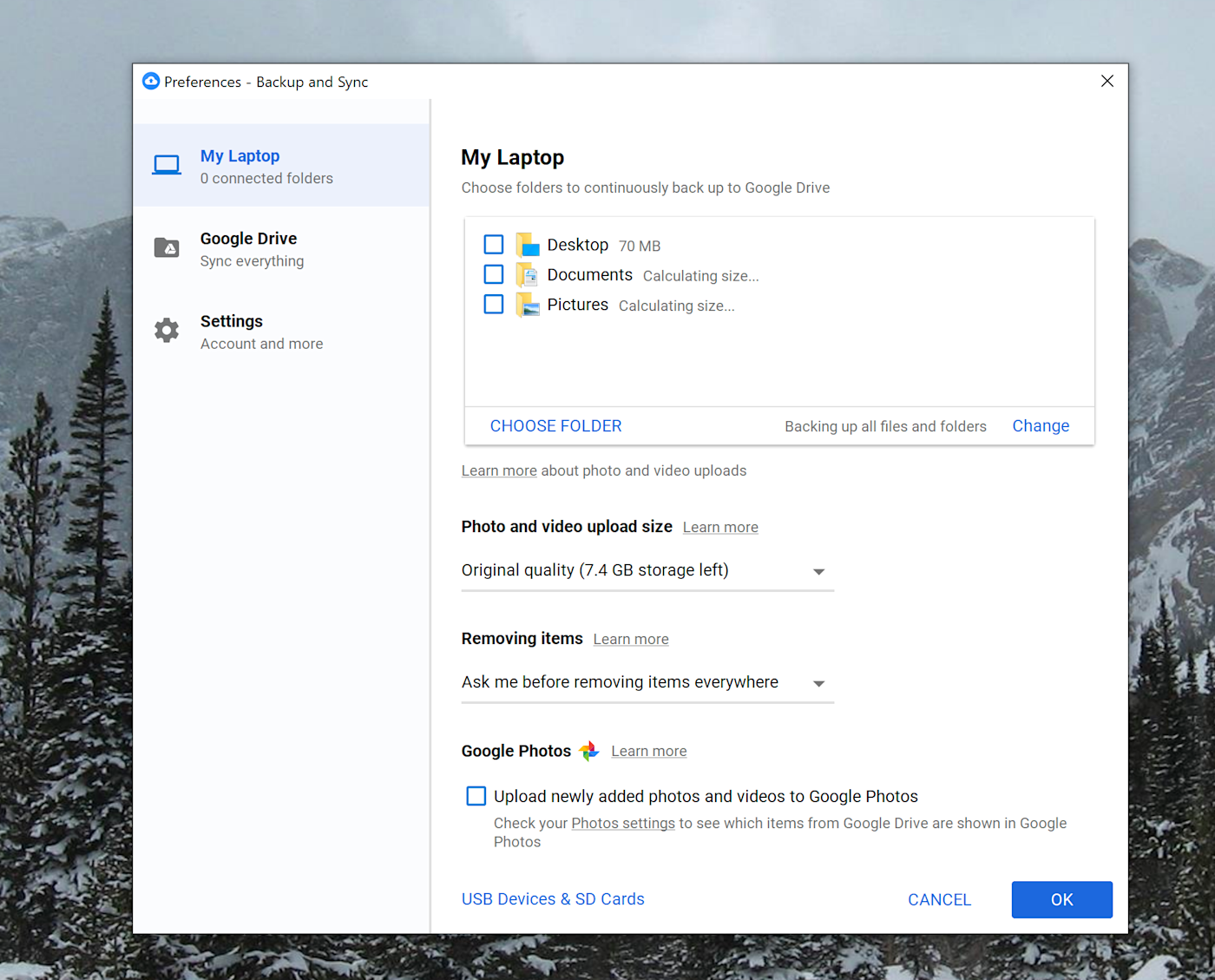1215x980 pixels.
Task: Click the Settings gear icon in sidebar
Action: 167,330
